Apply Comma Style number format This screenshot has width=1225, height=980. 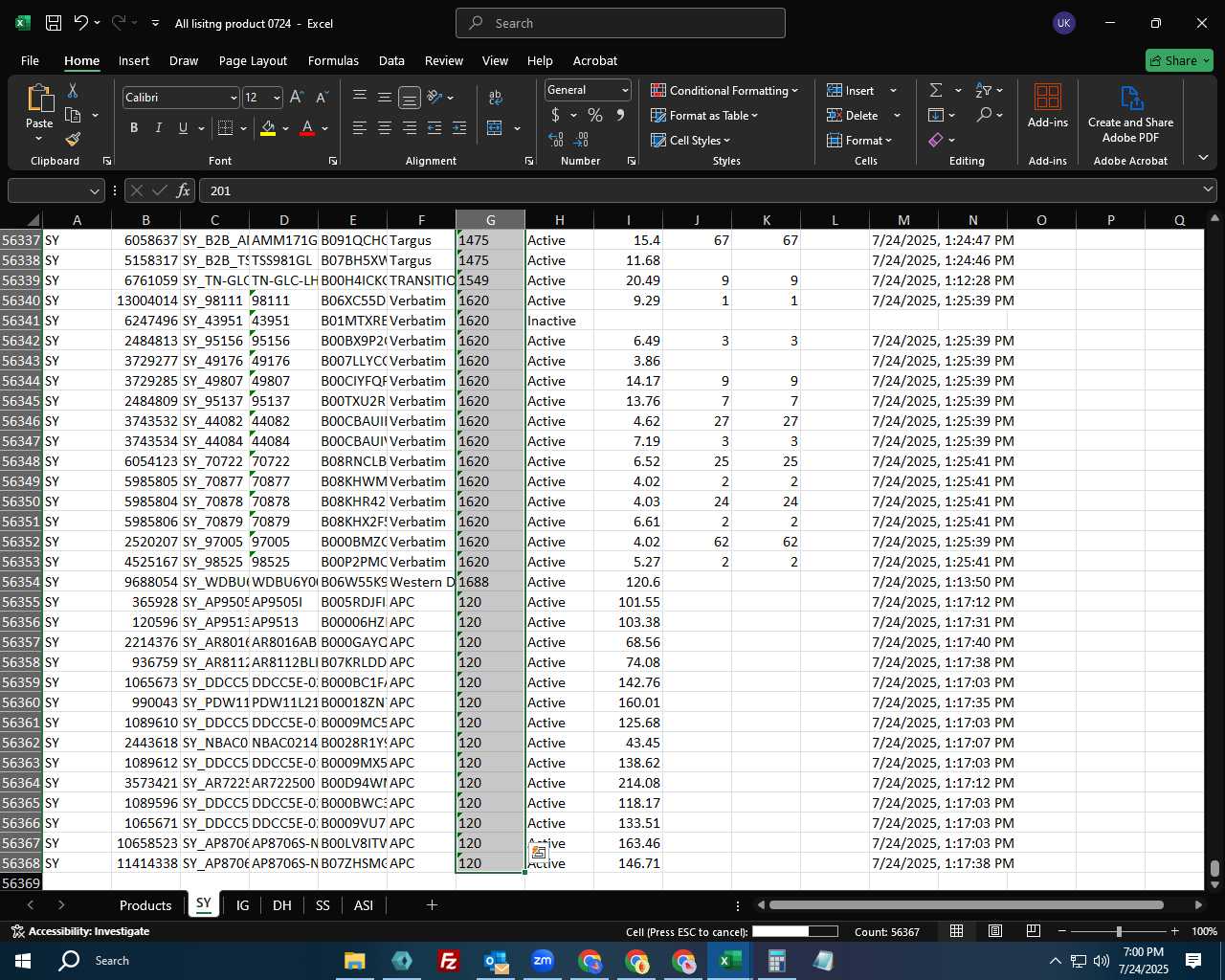[620, 115]
